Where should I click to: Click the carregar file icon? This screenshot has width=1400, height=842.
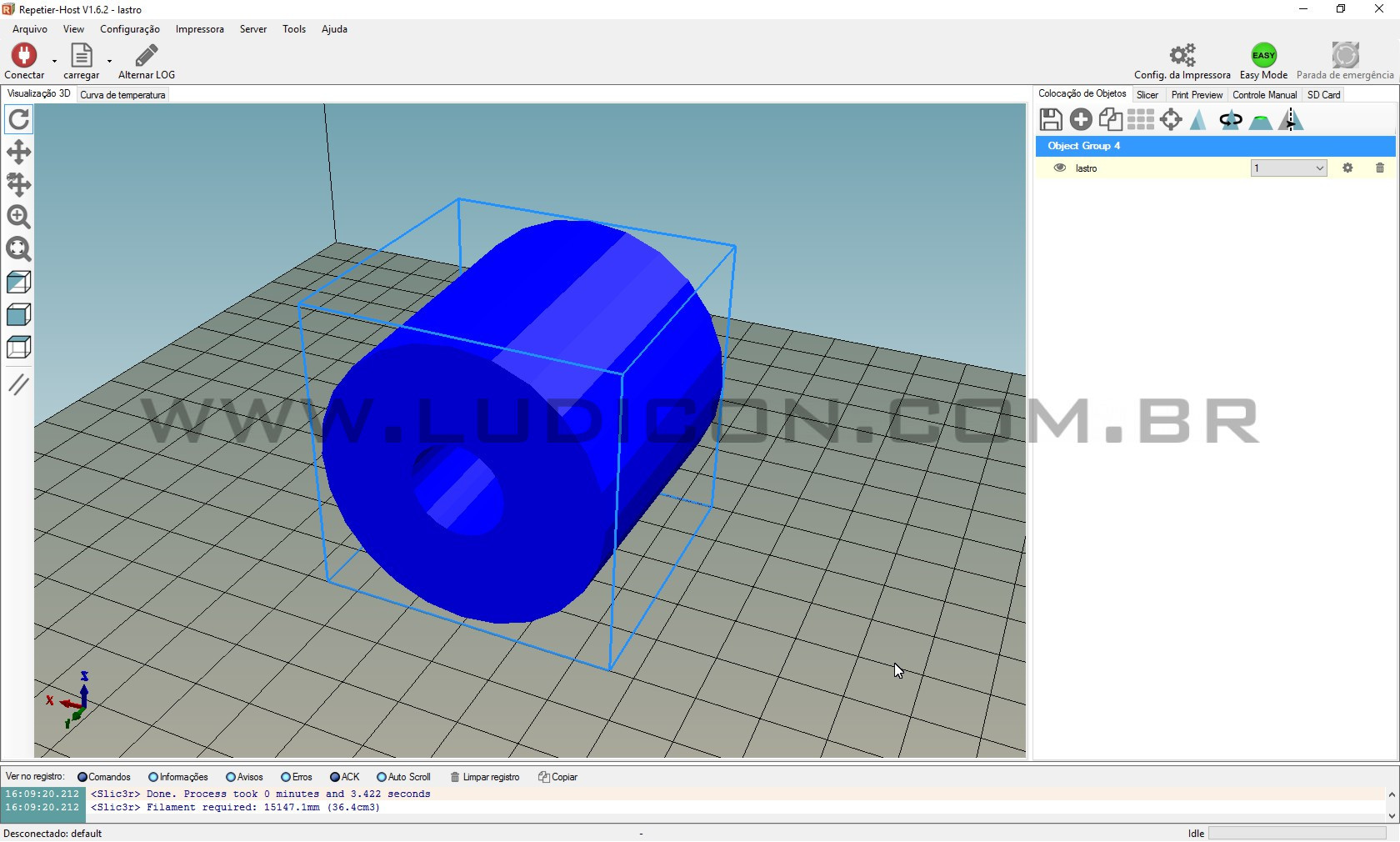click(x=81, y=55)
